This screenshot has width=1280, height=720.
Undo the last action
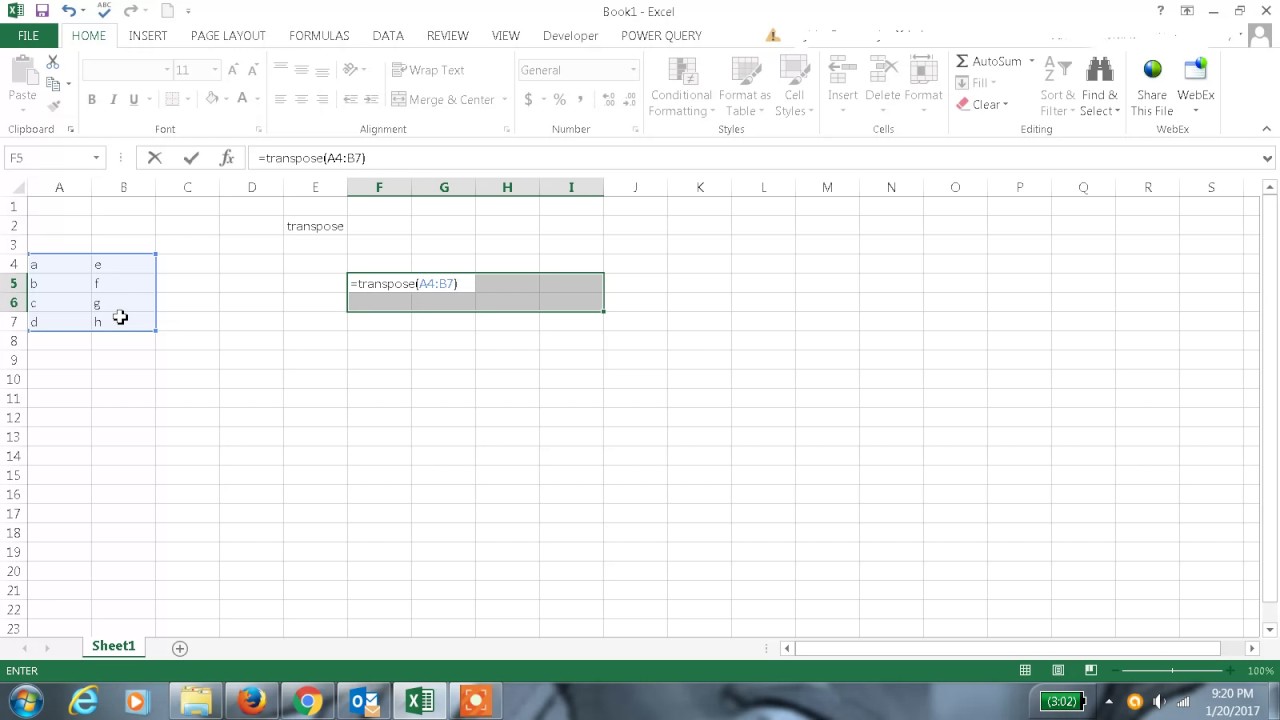pyautogui.click(x=68, y=11)
